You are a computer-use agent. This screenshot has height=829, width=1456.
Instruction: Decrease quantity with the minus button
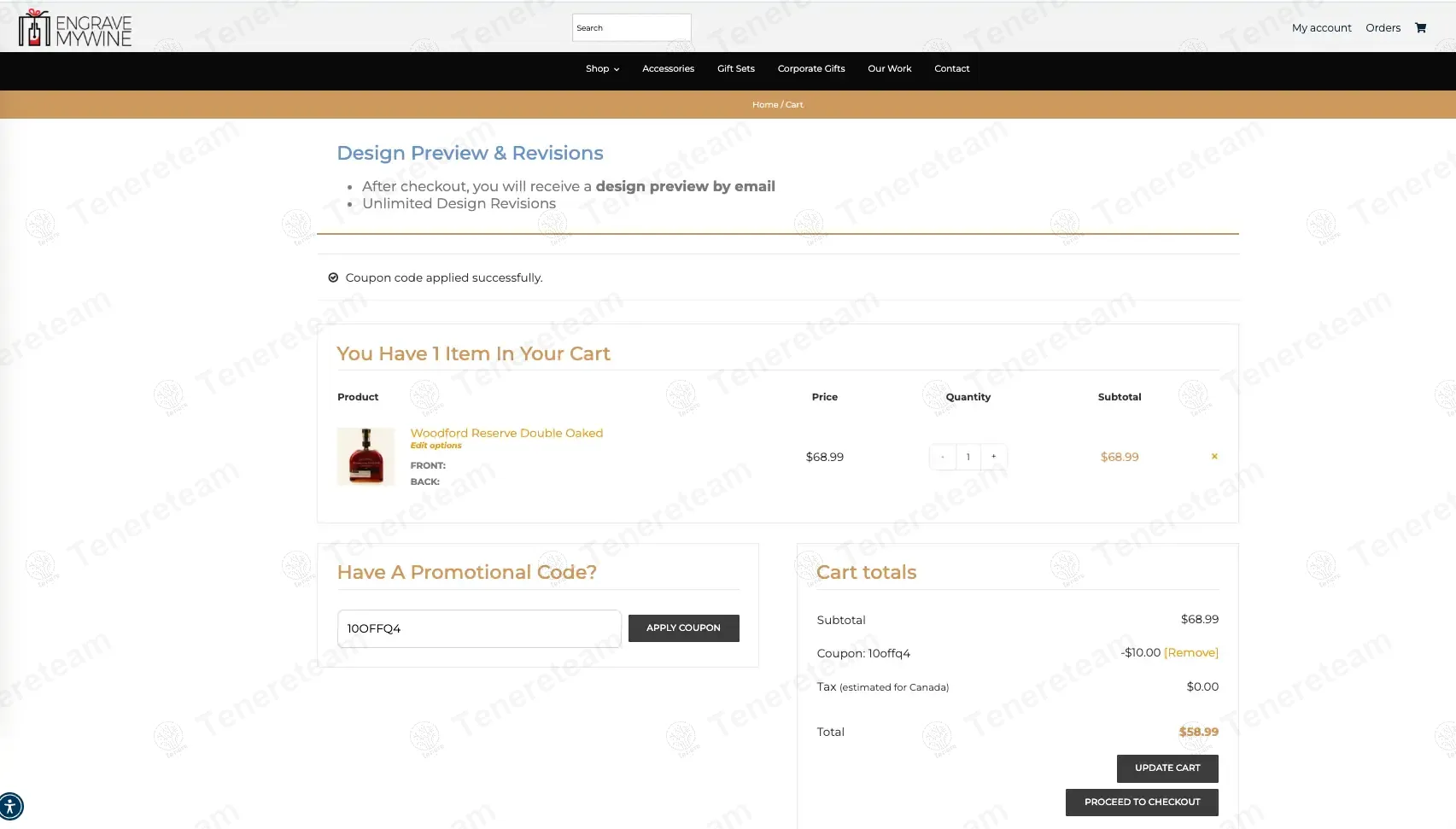942,457
